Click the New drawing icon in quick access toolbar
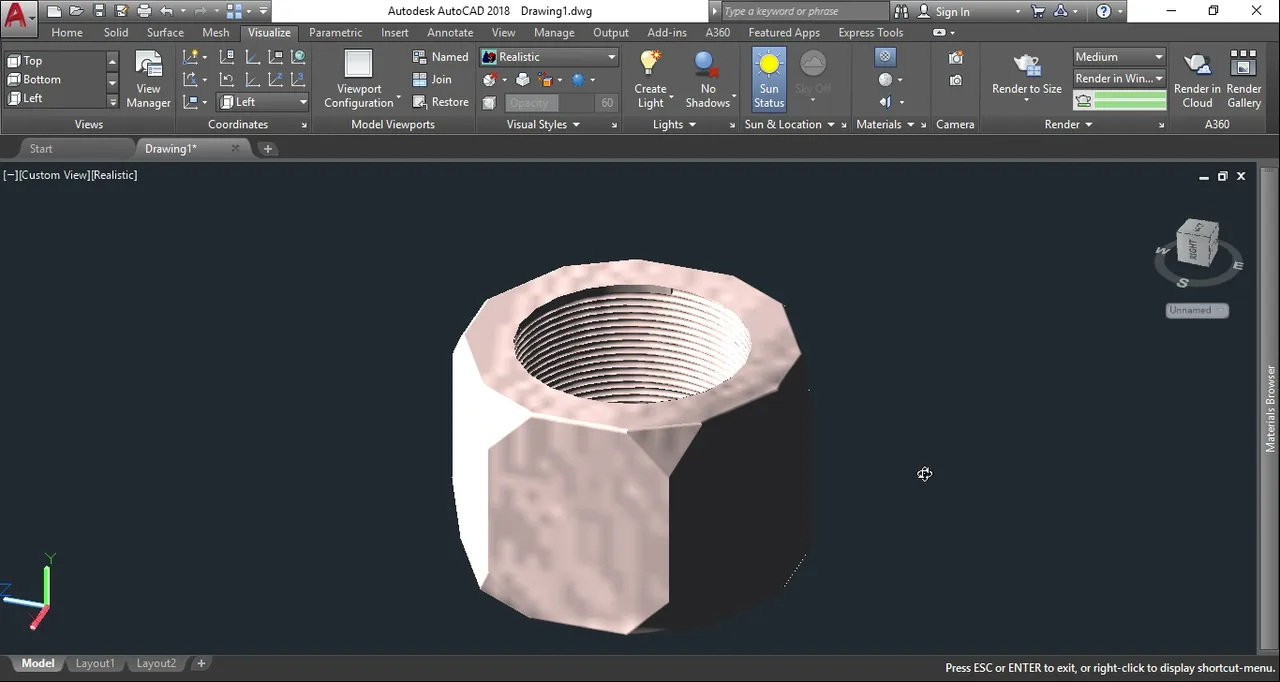 click(x=53, y=11)
